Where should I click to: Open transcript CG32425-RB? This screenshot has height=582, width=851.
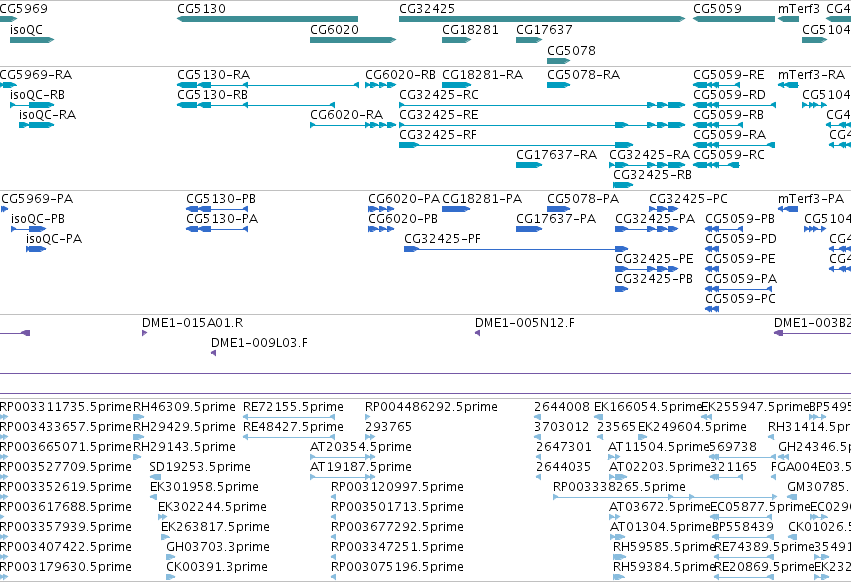pyautogui.click(x=652, y=175)
